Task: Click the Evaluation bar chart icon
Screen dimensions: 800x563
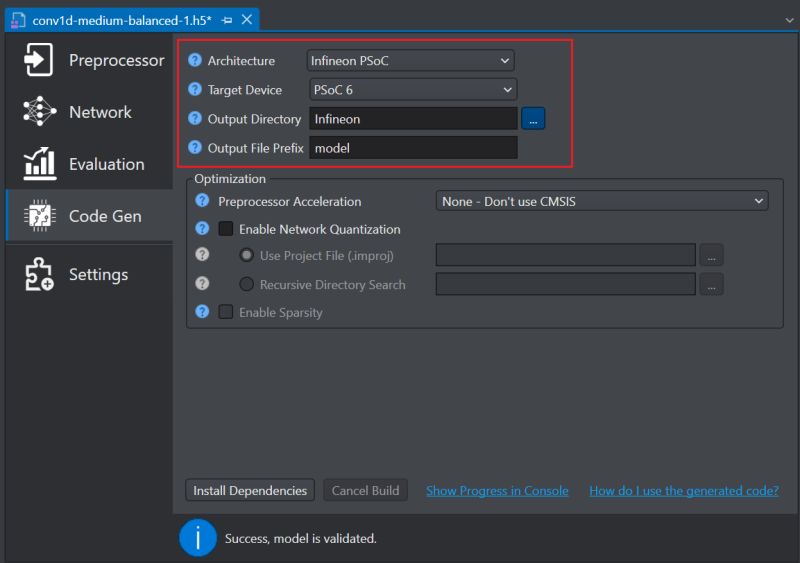Action: pos(39,164)
